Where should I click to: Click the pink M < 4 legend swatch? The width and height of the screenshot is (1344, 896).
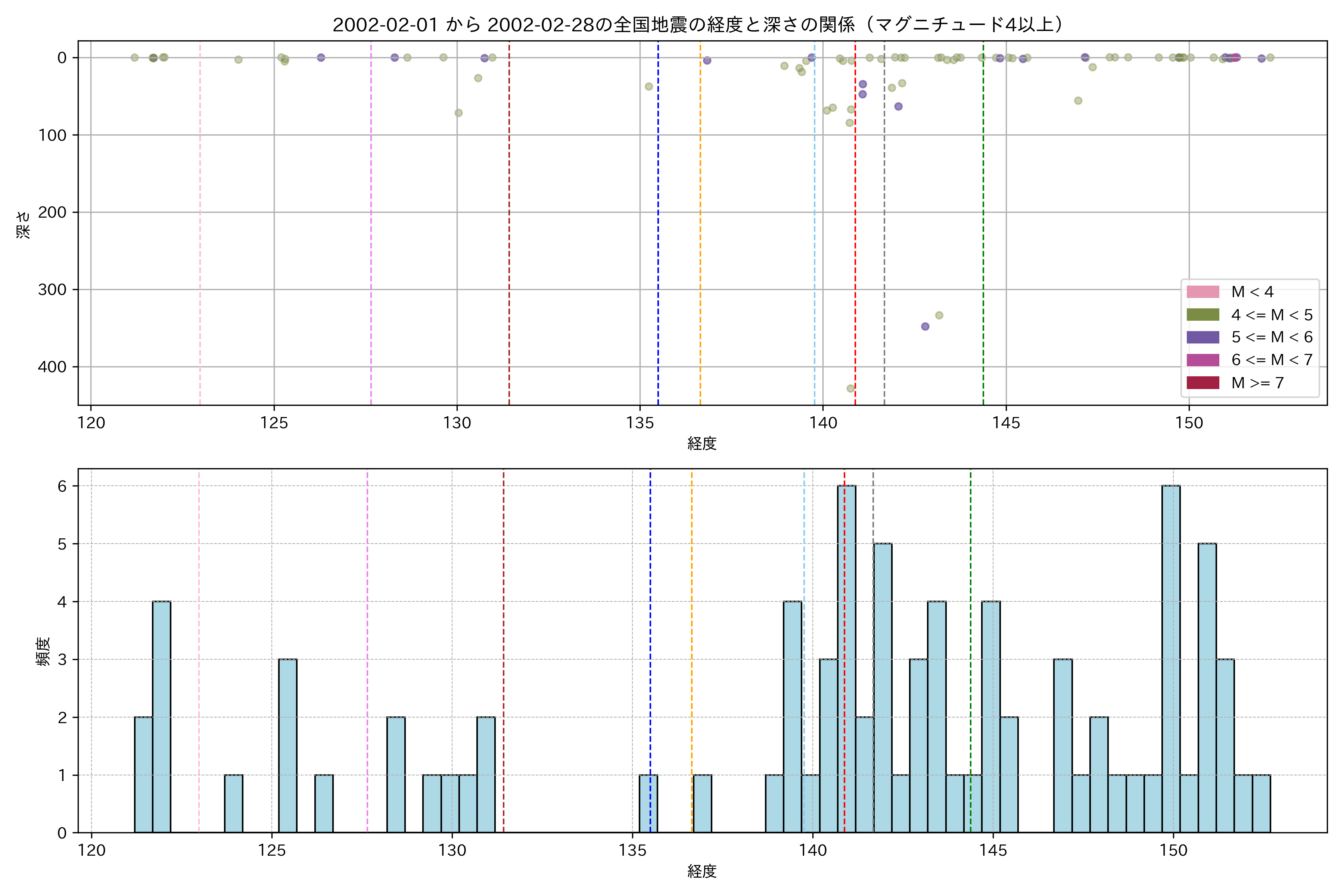coord(1202,292)
